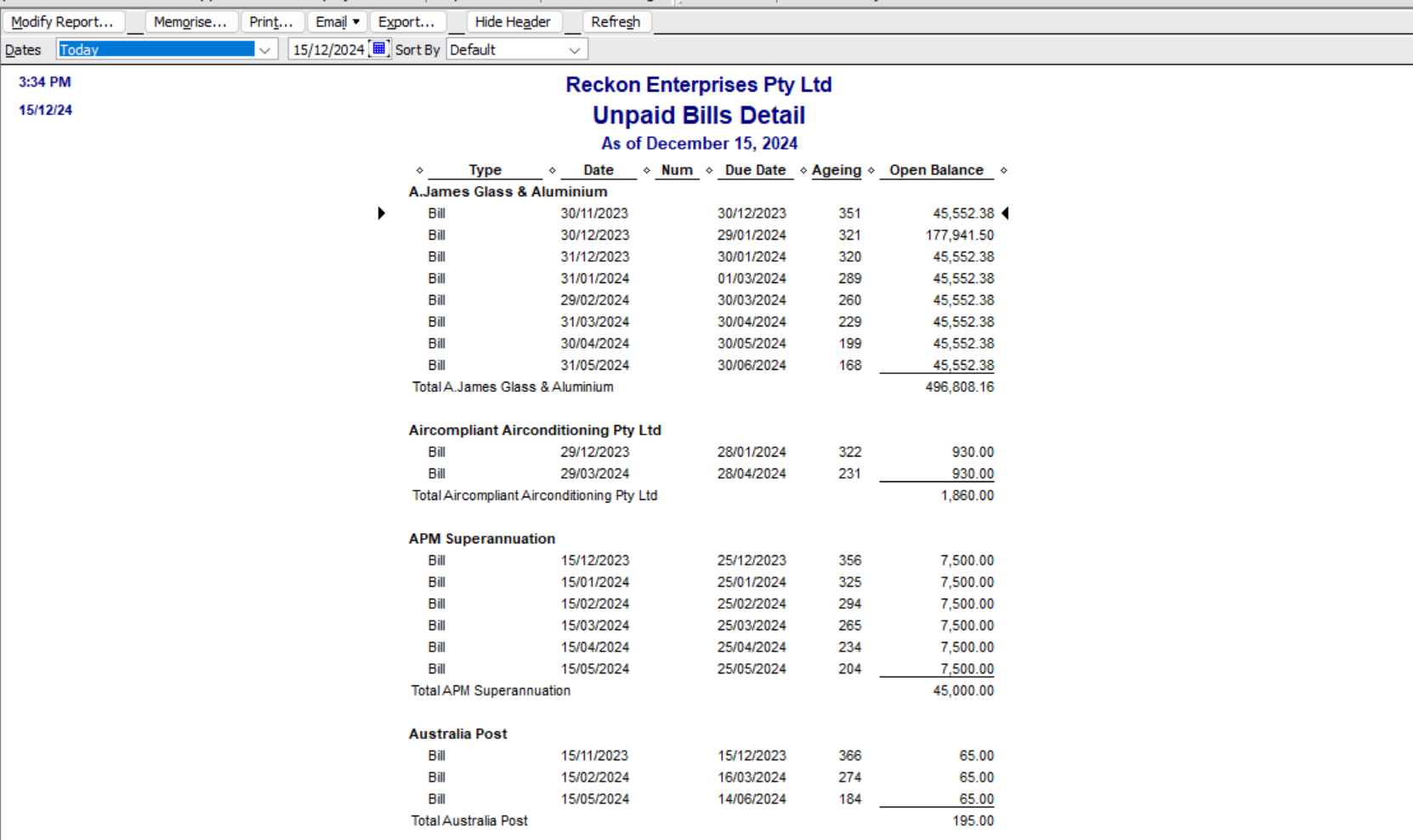Click the total amount 1,860.00
This screenshot has height=840, width=1413.
point(968,496)
